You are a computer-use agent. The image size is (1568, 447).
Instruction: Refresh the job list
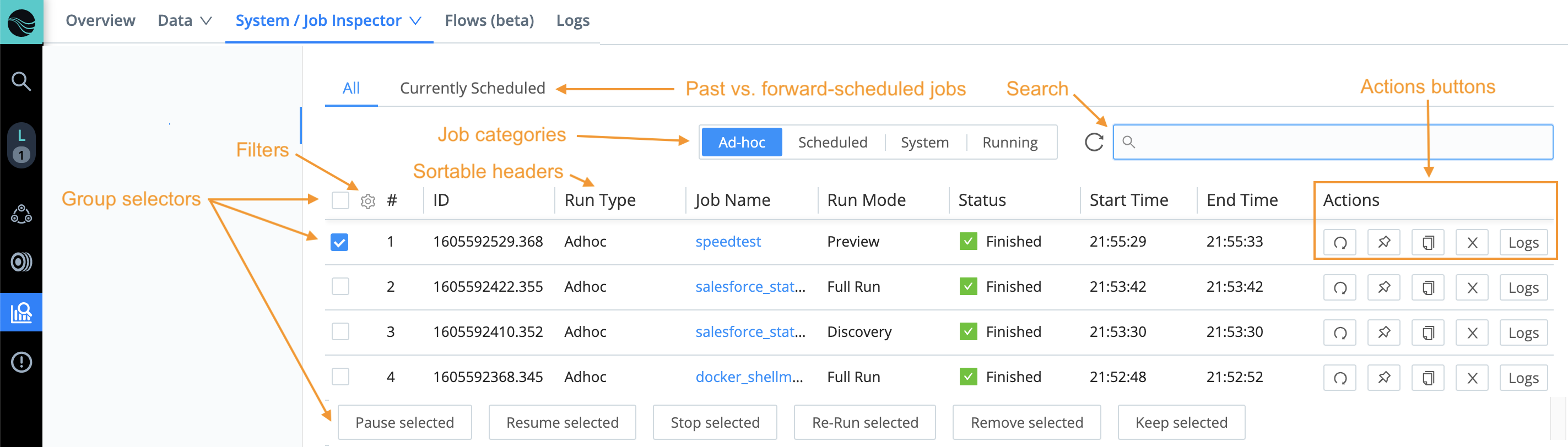tap(1094, 143)
